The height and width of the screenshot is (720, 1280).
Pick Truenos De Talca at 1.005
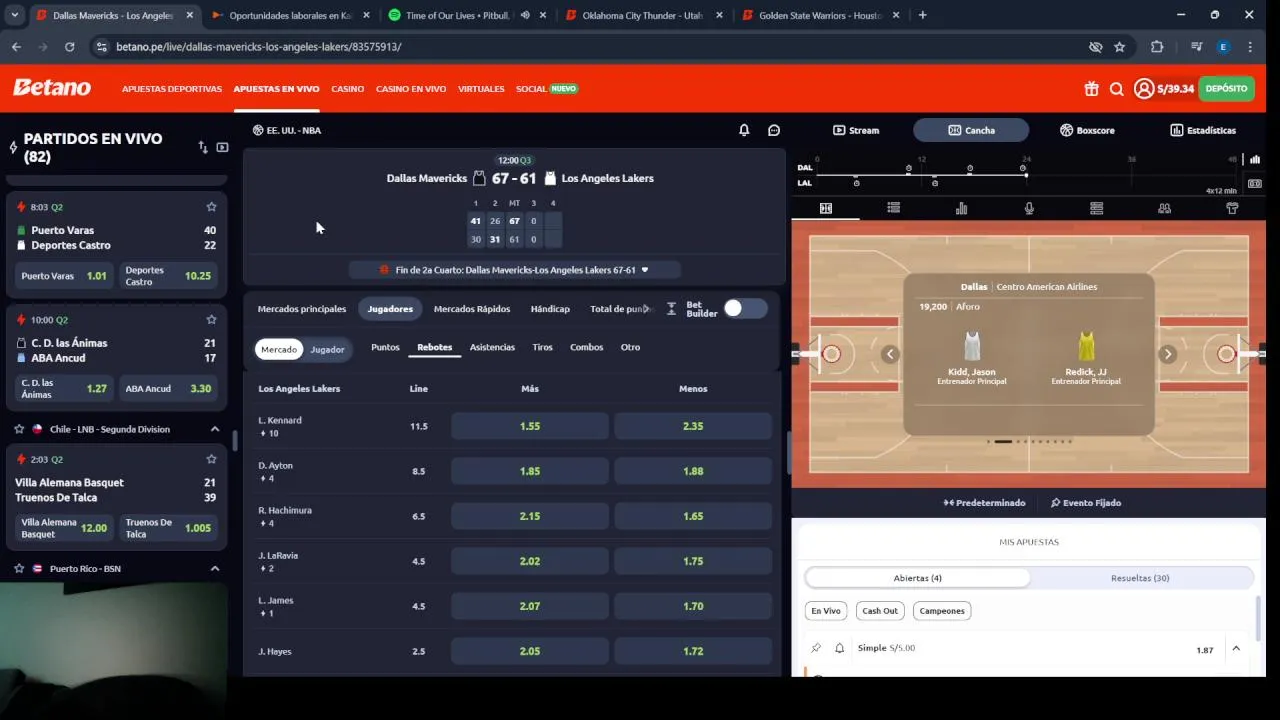[x=168, y=528]
